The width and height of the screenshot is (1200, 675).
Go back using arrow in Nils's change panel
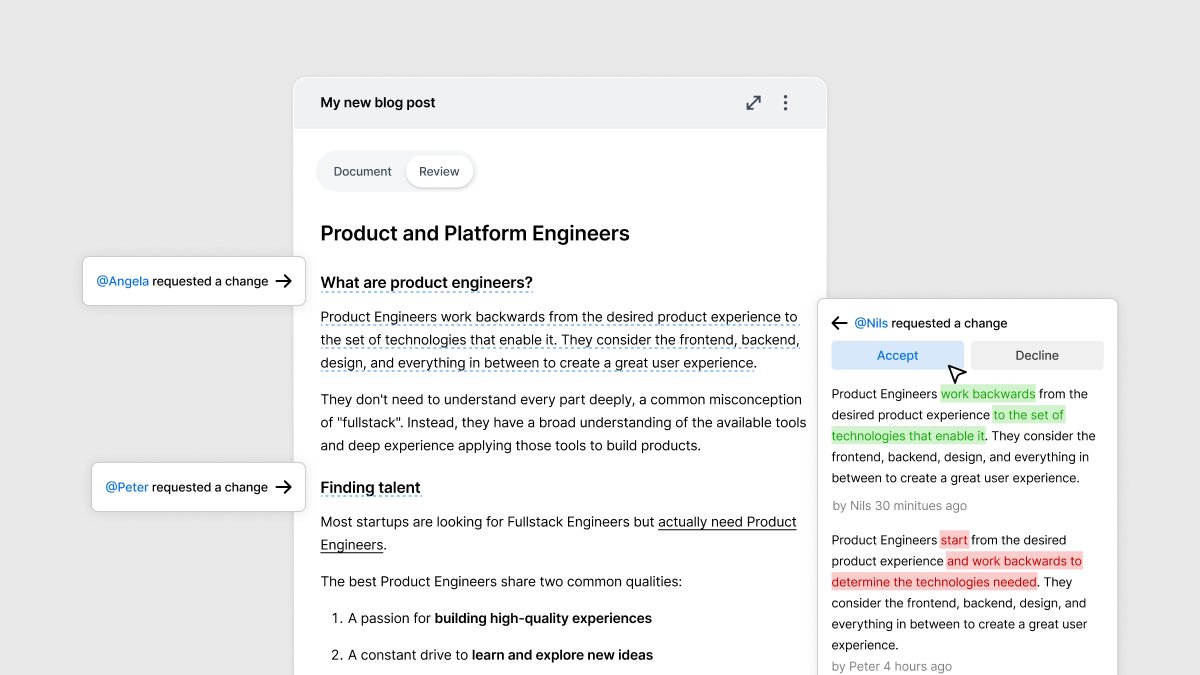pyautogui.click(x=838, y=322)
